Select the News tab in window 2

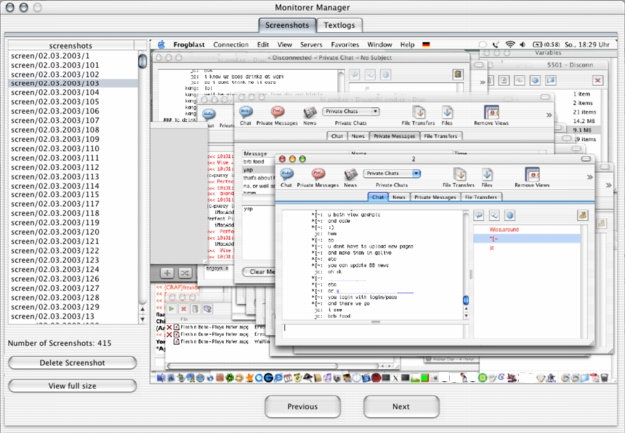[x=399, y=197]
